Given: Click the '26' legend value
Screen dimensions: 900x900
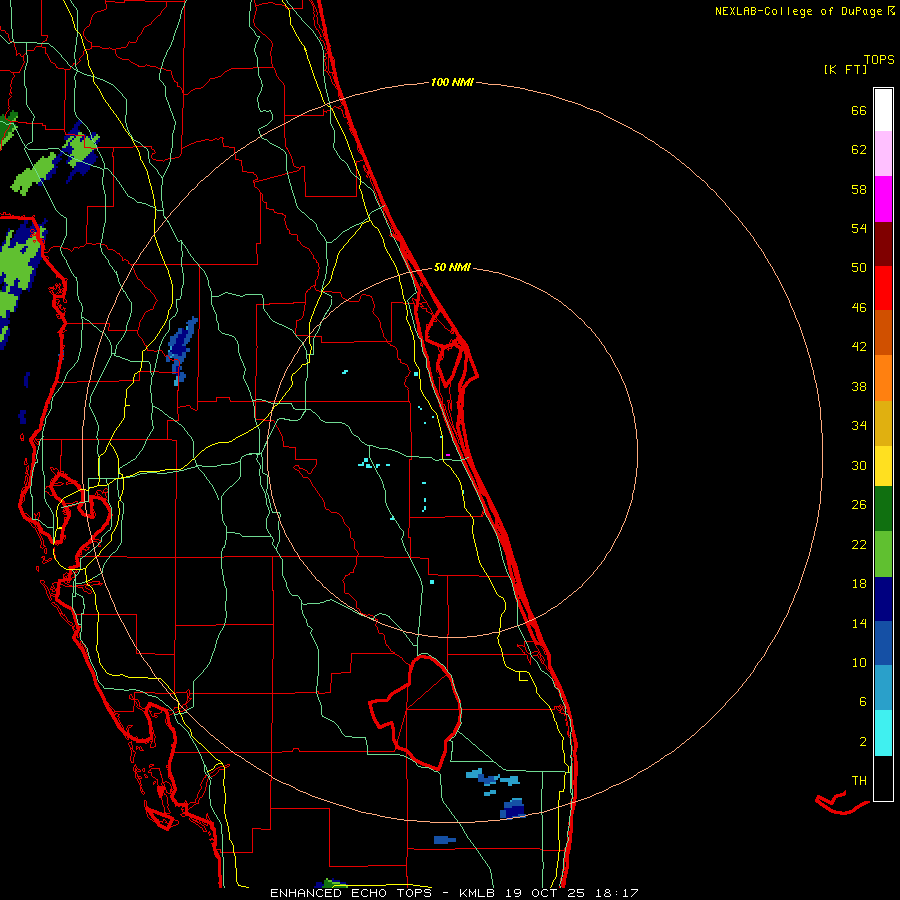Looking at the screenshot, I should coord(859,505).
